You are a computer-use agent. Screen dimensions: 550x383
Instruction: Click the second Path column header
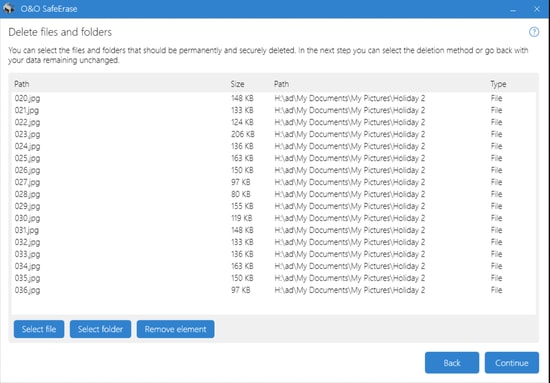click(x=281, y=84)
